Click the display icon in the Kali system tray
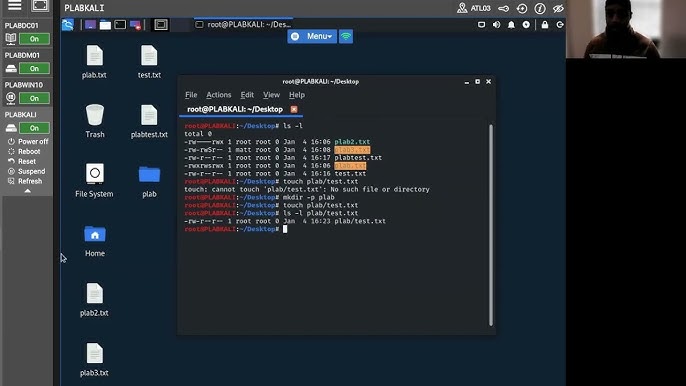 click(x=481, y=25)
